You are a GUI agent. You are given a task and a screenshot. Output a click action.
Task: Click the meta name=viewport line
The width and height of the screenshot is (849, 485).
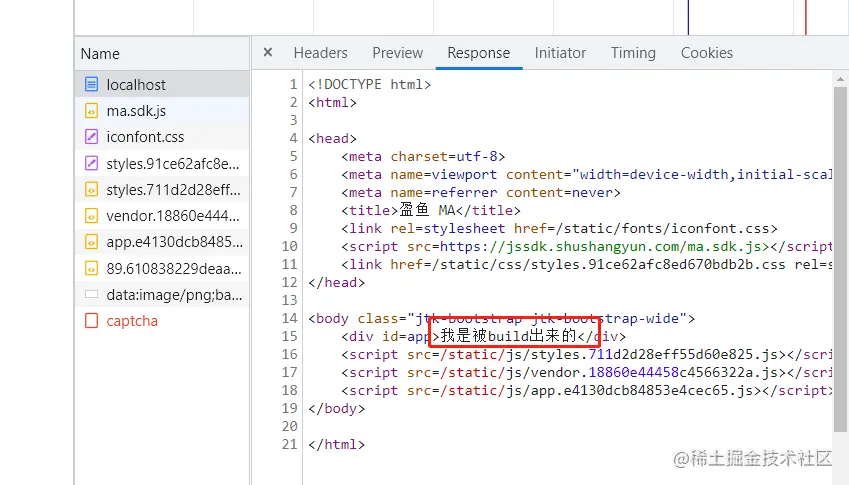(x=586, y=174)
